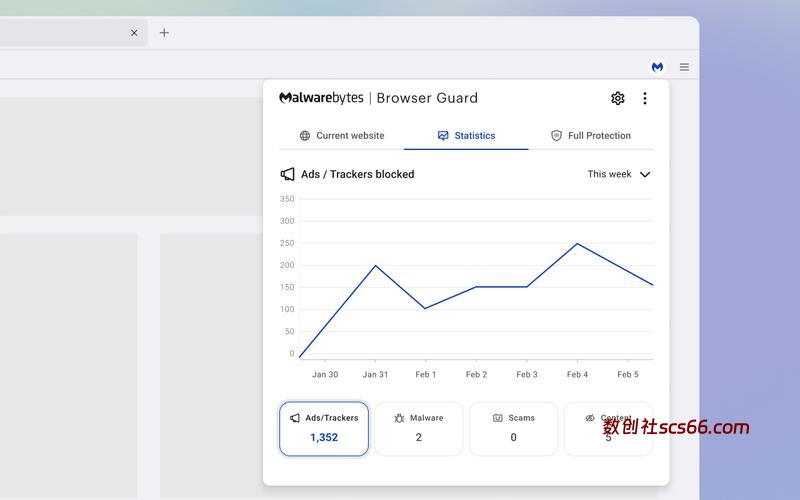The height and width of the screenshot is (500, 800).
Task: Open the browser hamburger menu
Action: (684, 67)
